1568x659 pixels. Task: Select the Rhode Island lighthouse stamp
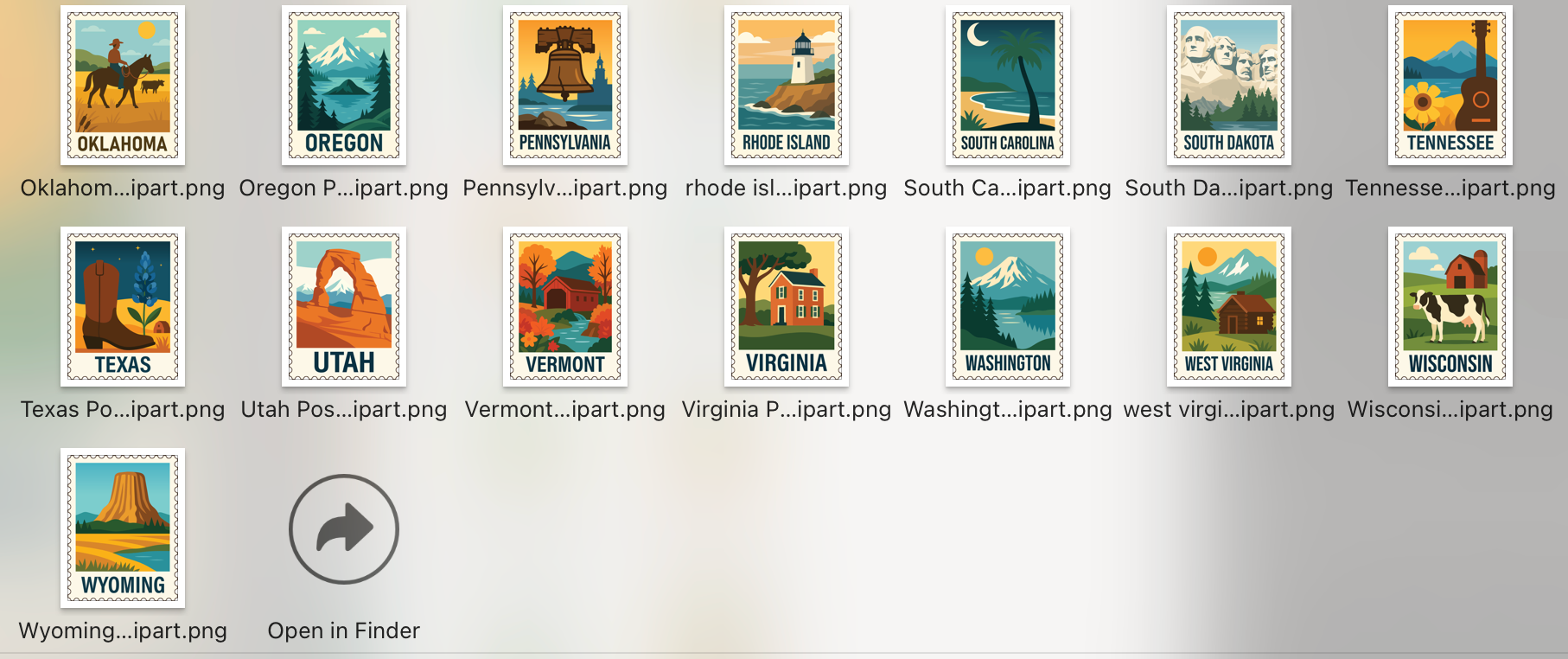(787, 85)
